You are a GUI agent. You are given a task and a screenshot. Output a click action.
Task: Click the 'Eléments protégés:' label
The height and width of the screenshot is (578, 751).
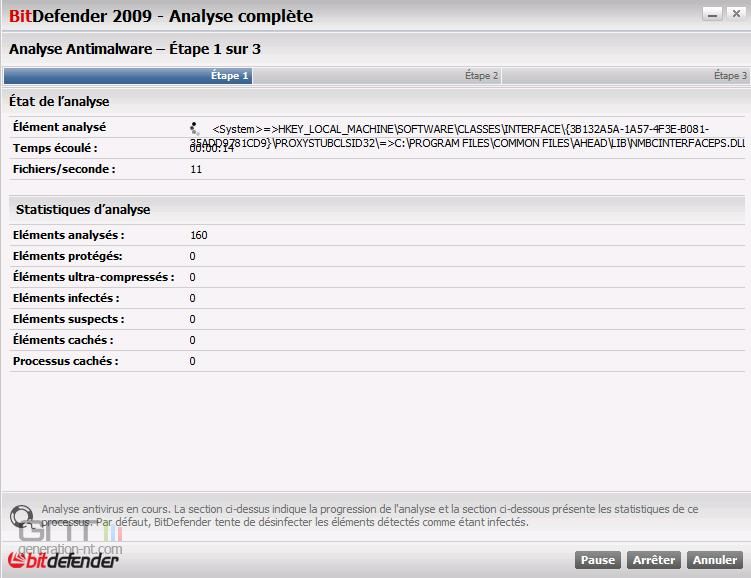[68, 256]
